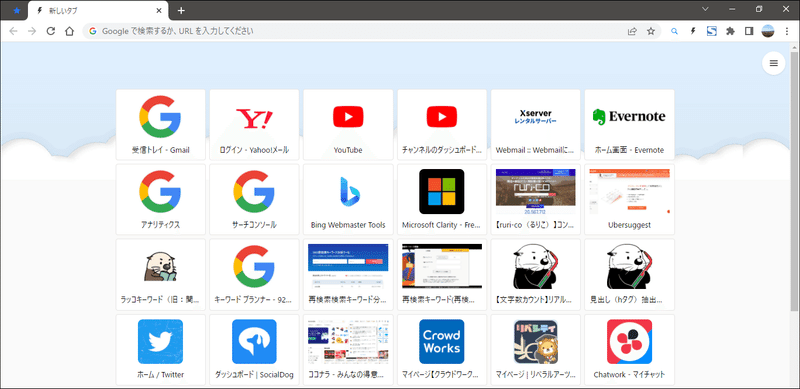Screen dimensions: 800x389
Task: Open the Microsoft Clarity tile
Action: pyautogui.click(x=442, y=199)
